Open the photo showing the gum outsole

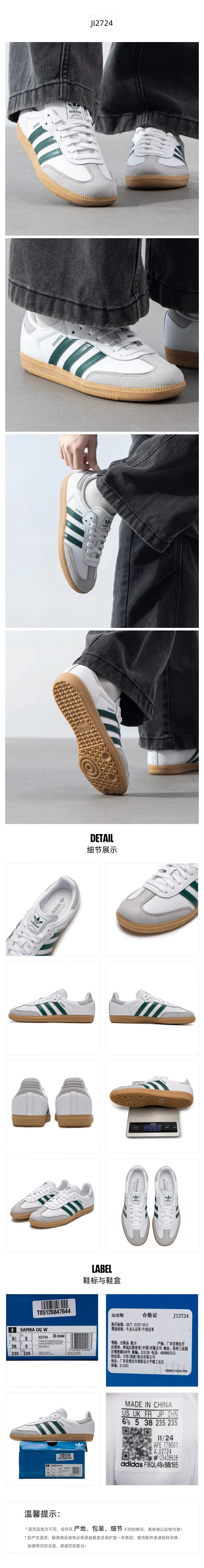[x=102, y=727]
